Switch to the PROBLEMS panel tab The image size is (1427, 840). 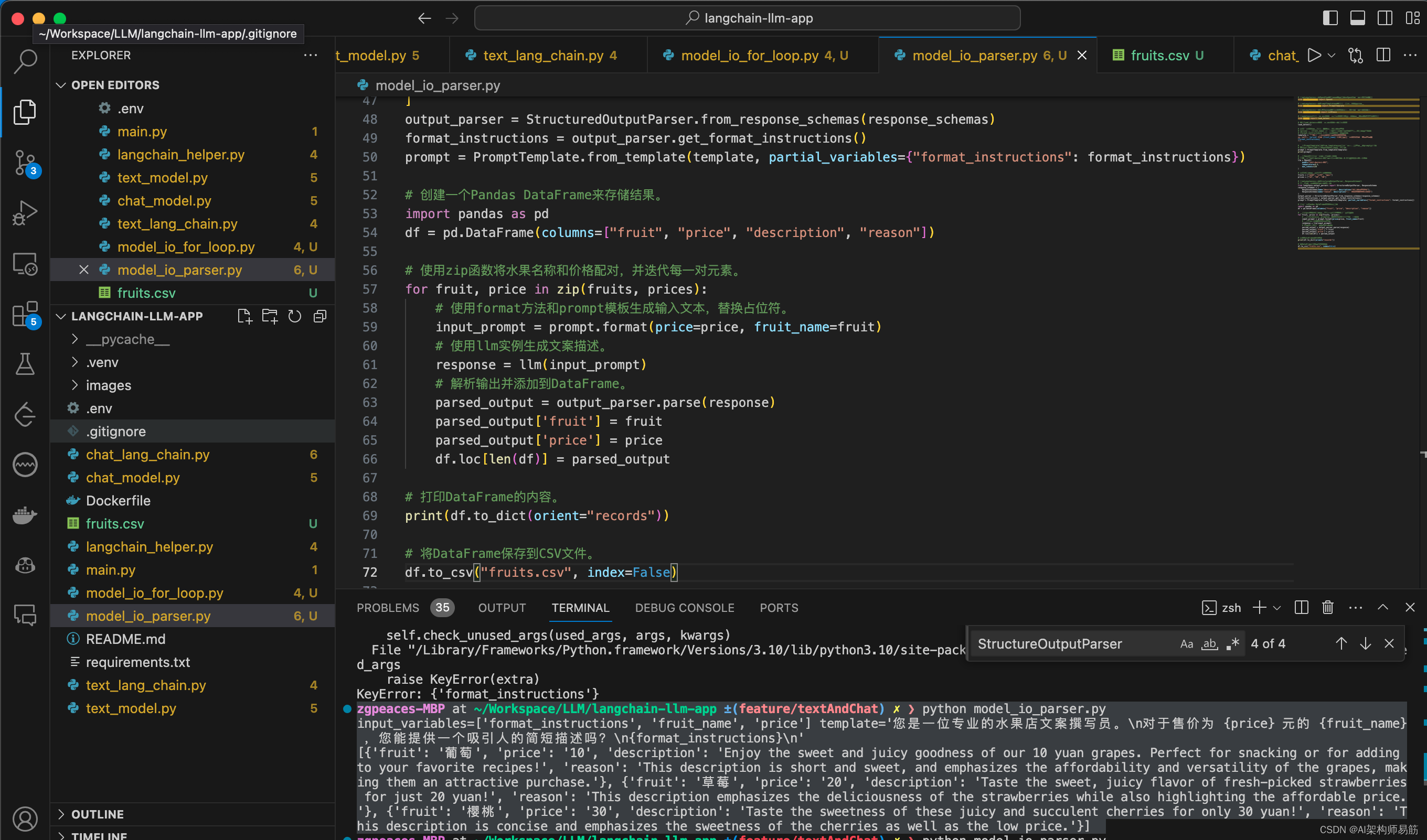click(388, 607)
